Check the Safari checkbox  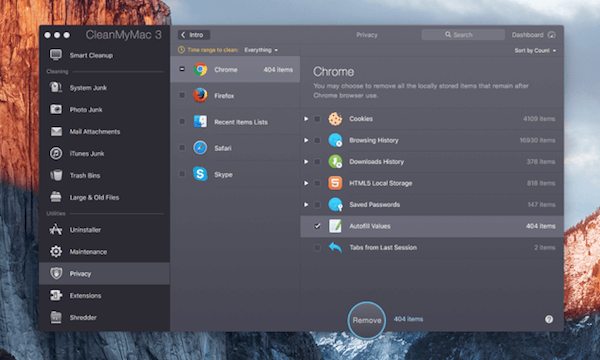(x=182, y=148)
